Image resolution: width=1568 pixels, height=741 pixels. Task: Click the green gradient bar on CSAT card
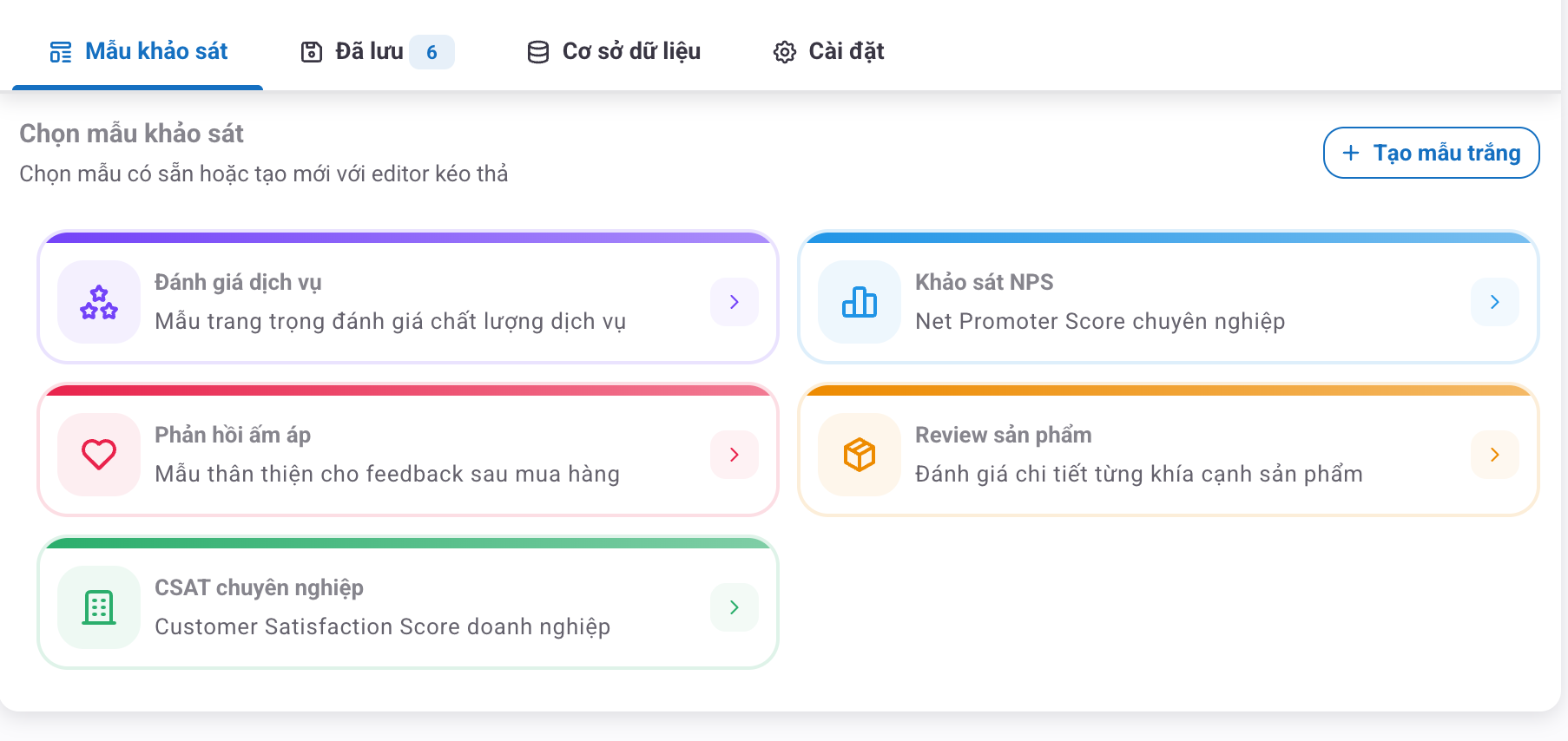coord(407,541)
